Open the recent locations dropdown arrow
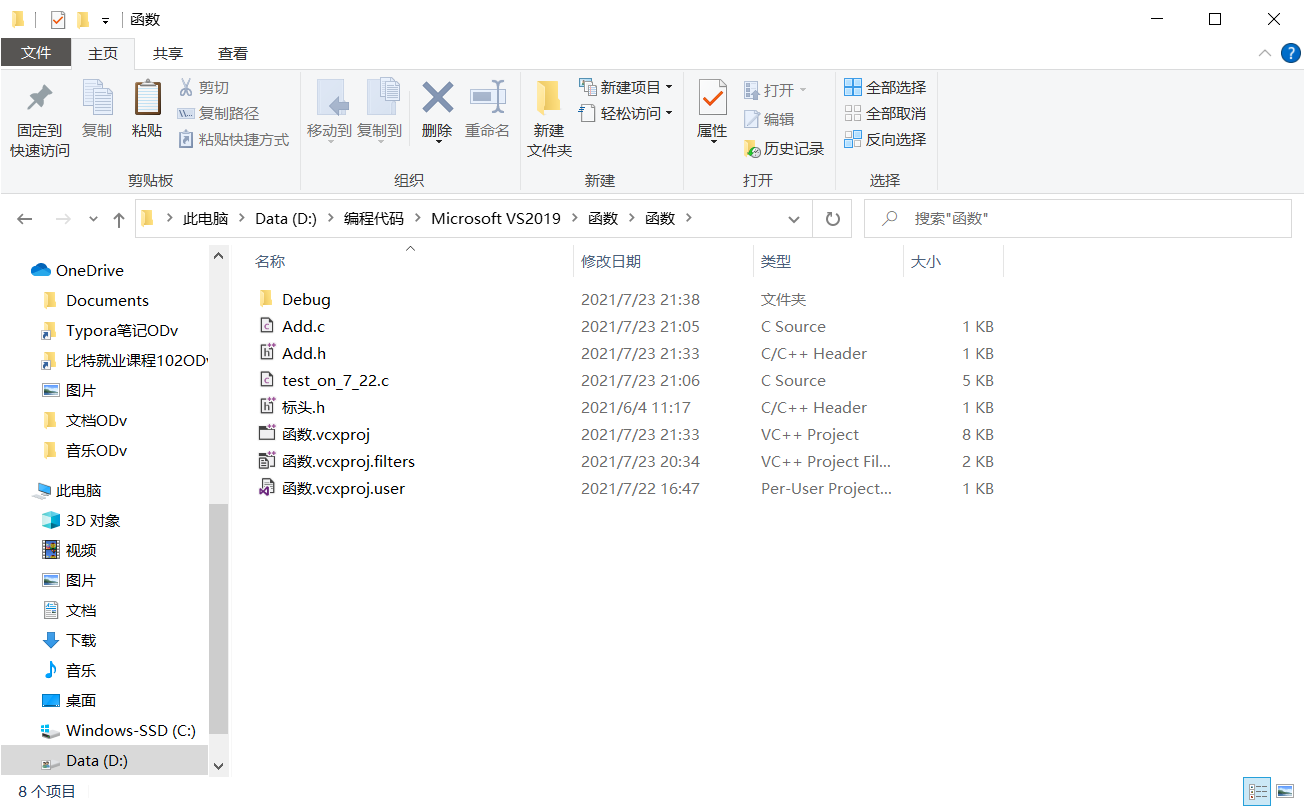Image resolution: width=1305 pixels, height=807 pixels. point(94,219)
